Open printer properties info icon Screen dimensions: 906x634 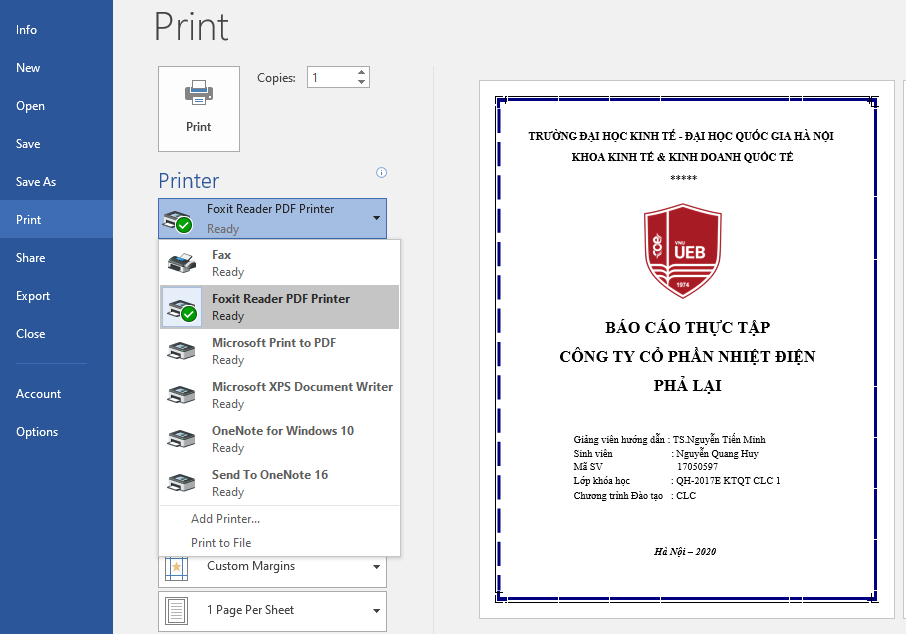[381, 172]
